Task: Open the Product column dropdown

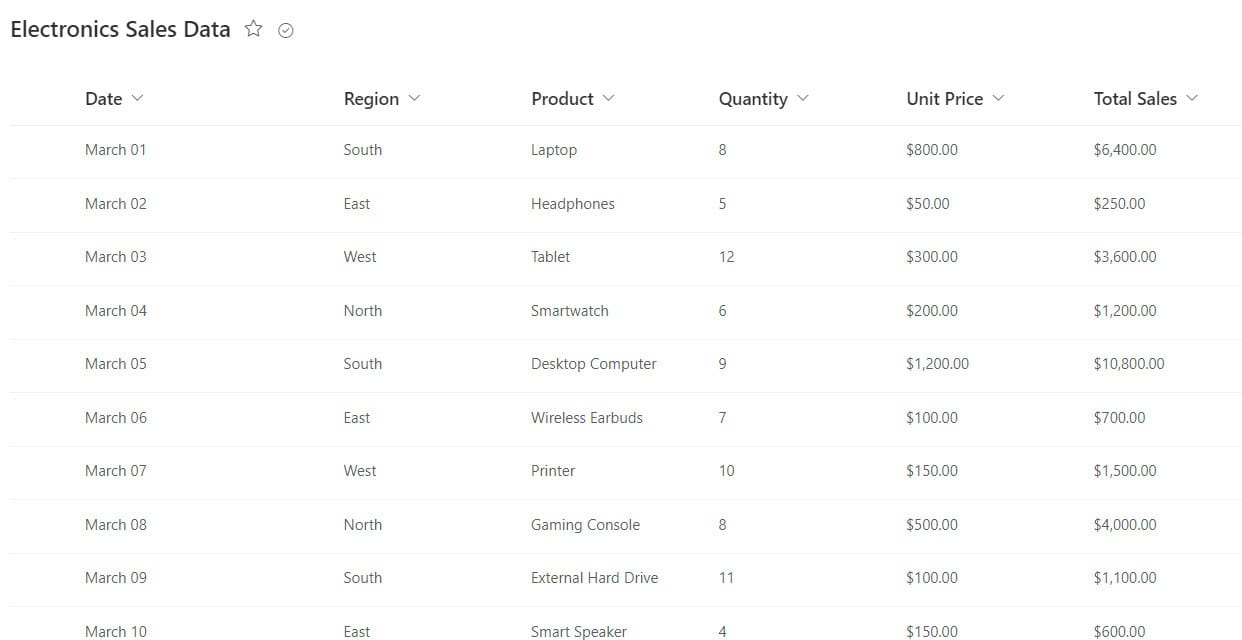Action: coord(608,98)
